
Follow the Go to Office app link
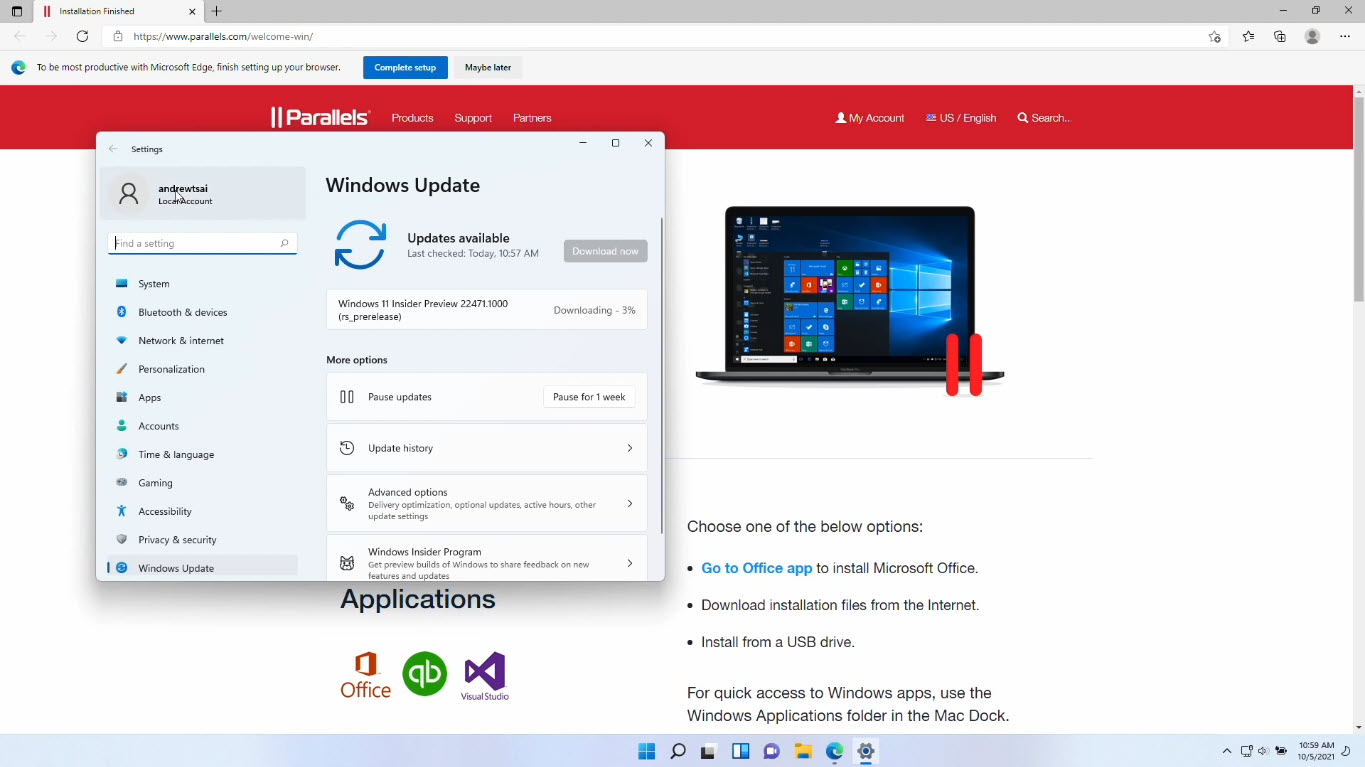[x=757, y=568]
